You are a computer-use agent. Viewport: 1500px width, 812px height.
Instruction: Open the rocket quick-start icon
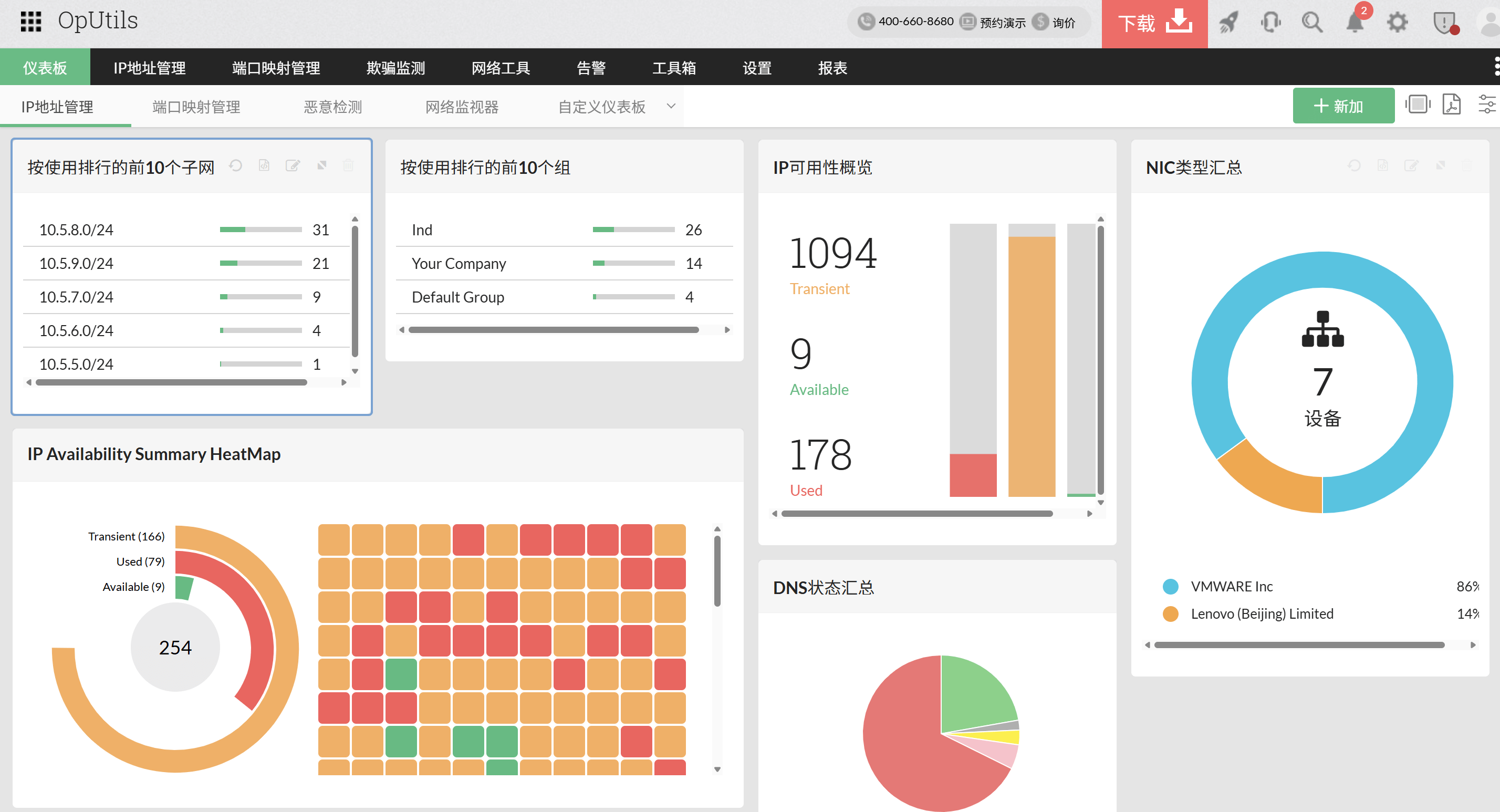pyautogui.click(x=1228, y=23)
